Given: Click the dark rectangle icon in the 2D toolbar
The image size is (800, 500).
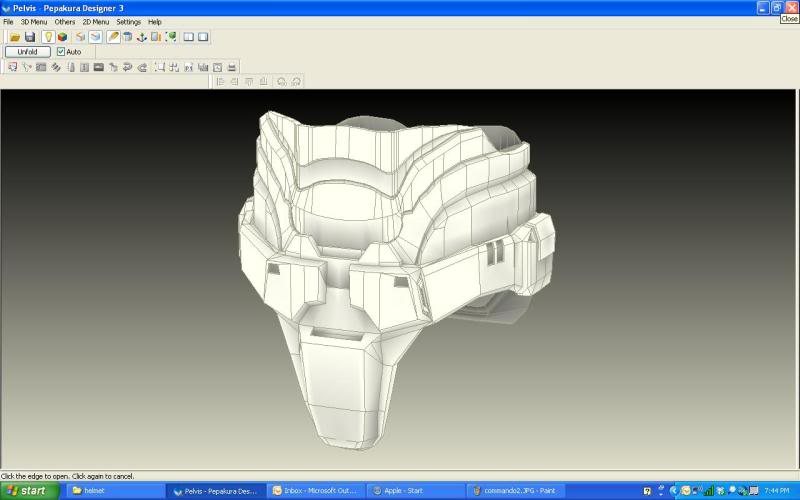Looking at the screenshot, I should 98,67.
